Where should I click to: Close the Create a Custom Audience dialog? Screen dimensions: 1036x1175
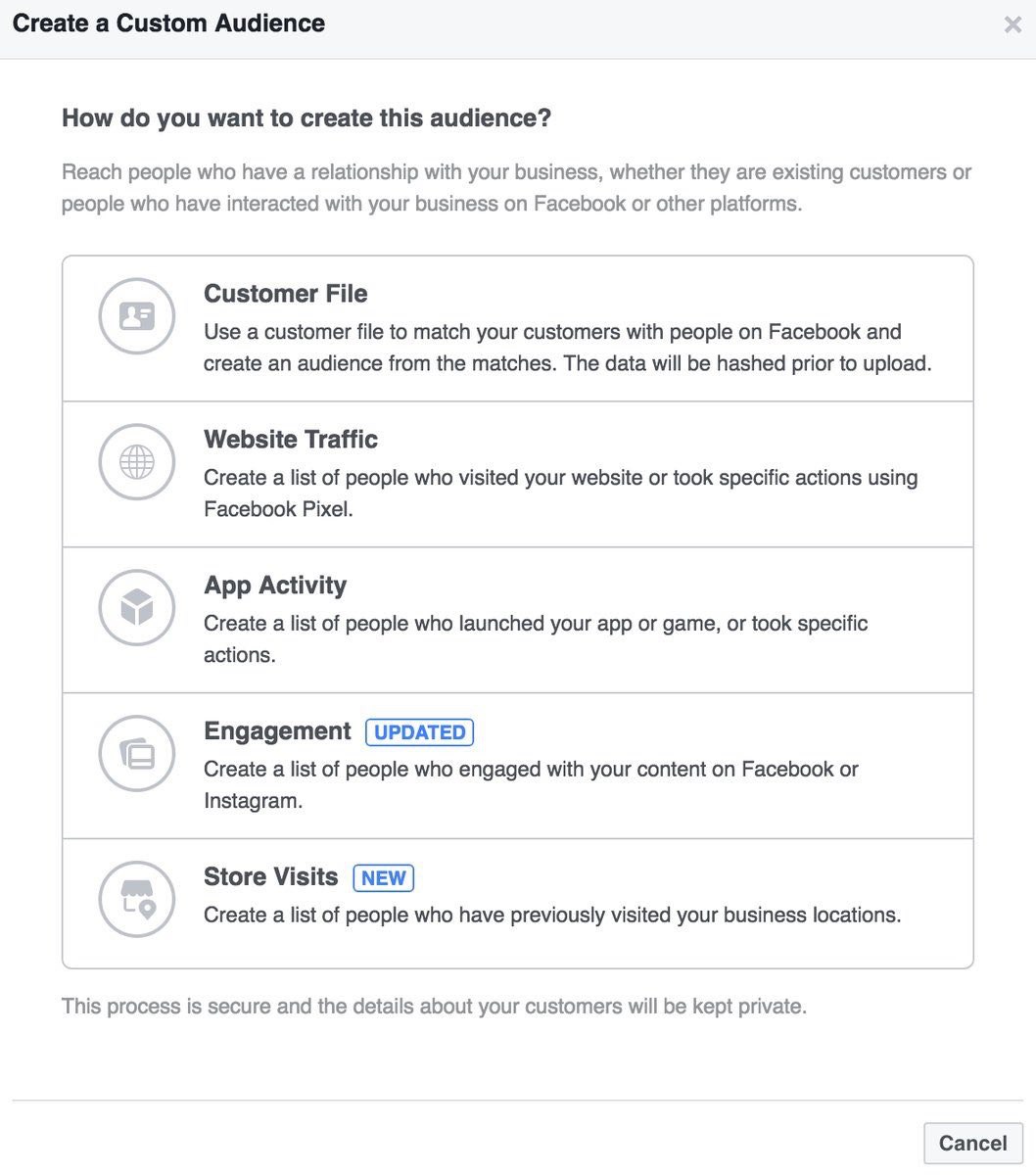tap(1012, 25)
